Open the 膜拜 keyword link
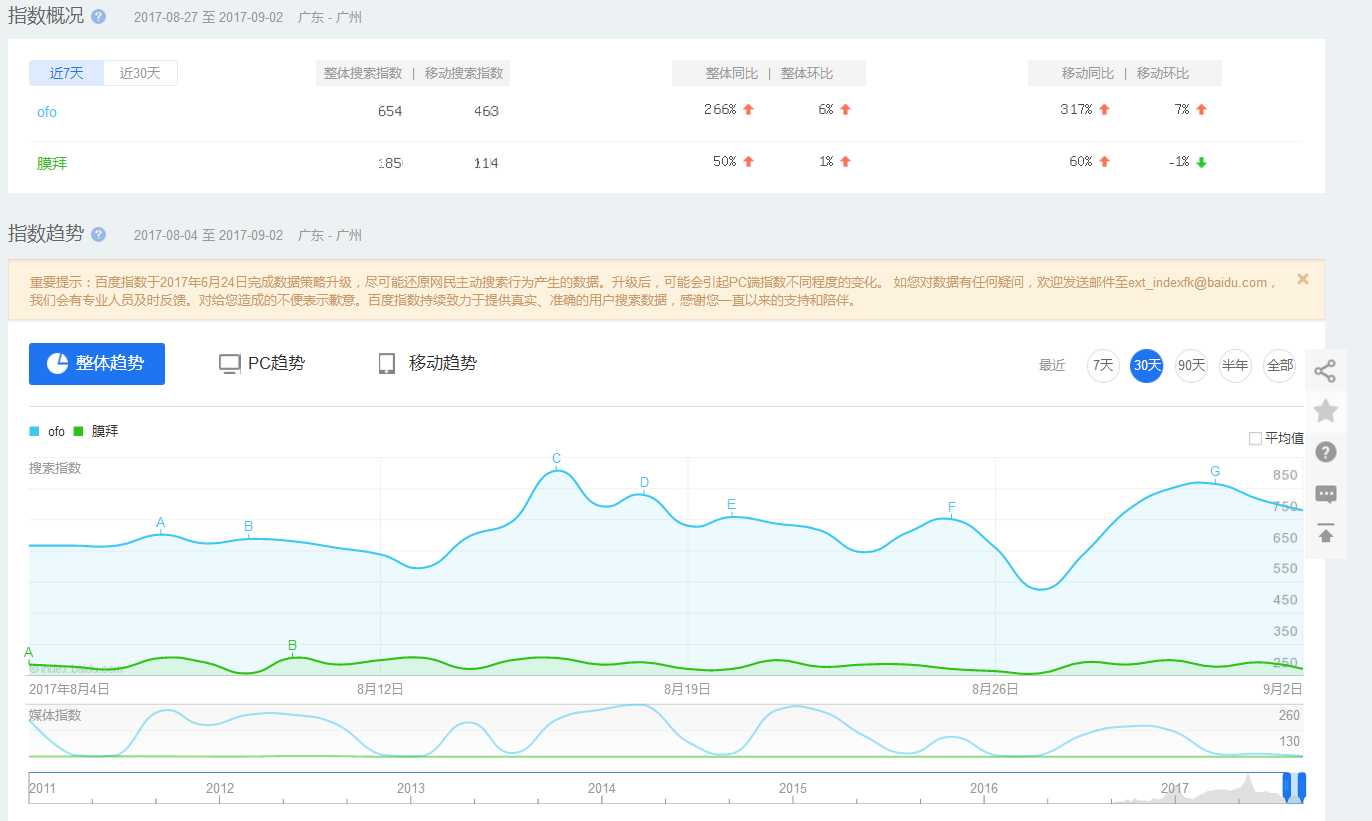Viewport: 1372px width, 821px height. (52, 163)
